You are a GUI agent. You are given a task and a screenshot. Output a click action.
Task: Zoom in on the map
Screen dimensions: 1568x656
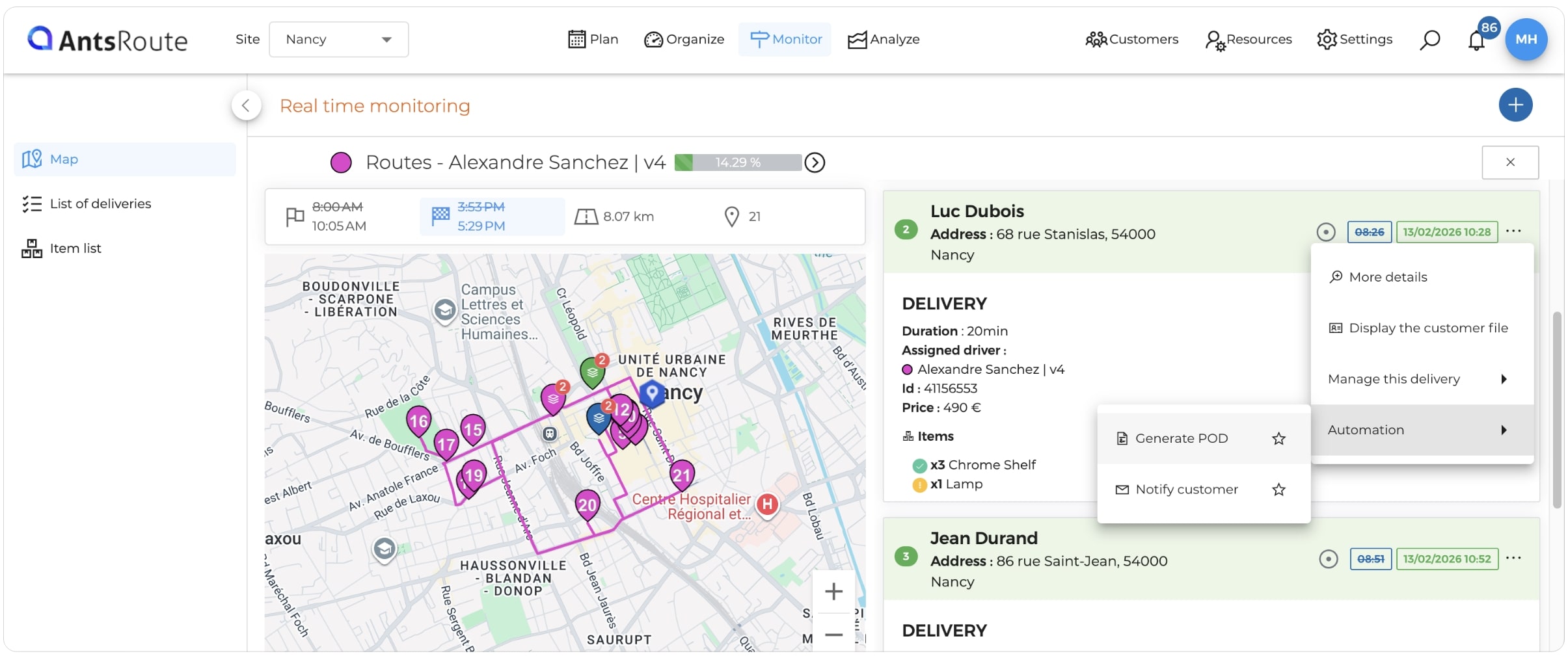[833, 592]
